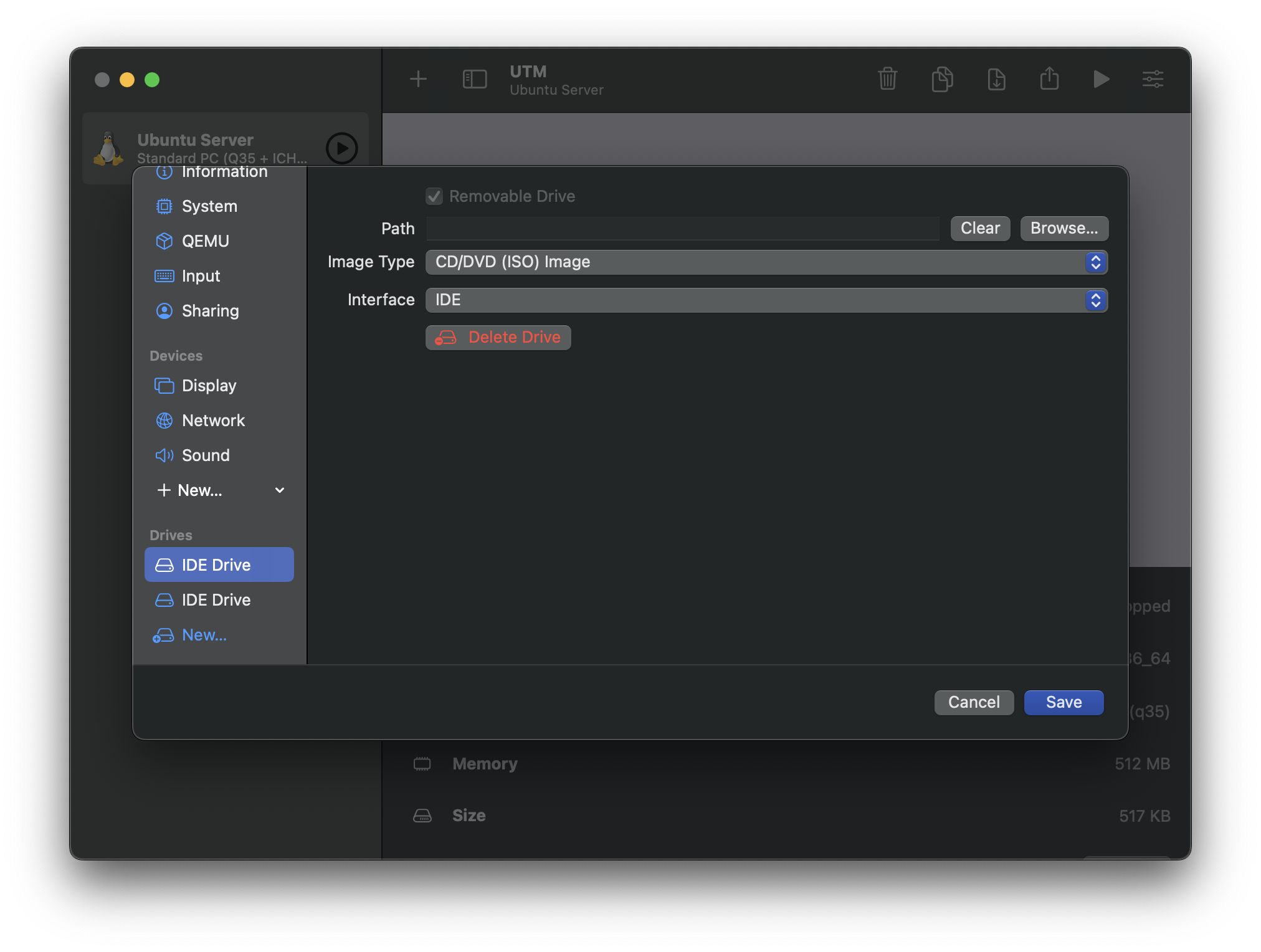Expand the New... device dropdown chevron
Screen dimensions: 1261x952
(x=280, y=490)
